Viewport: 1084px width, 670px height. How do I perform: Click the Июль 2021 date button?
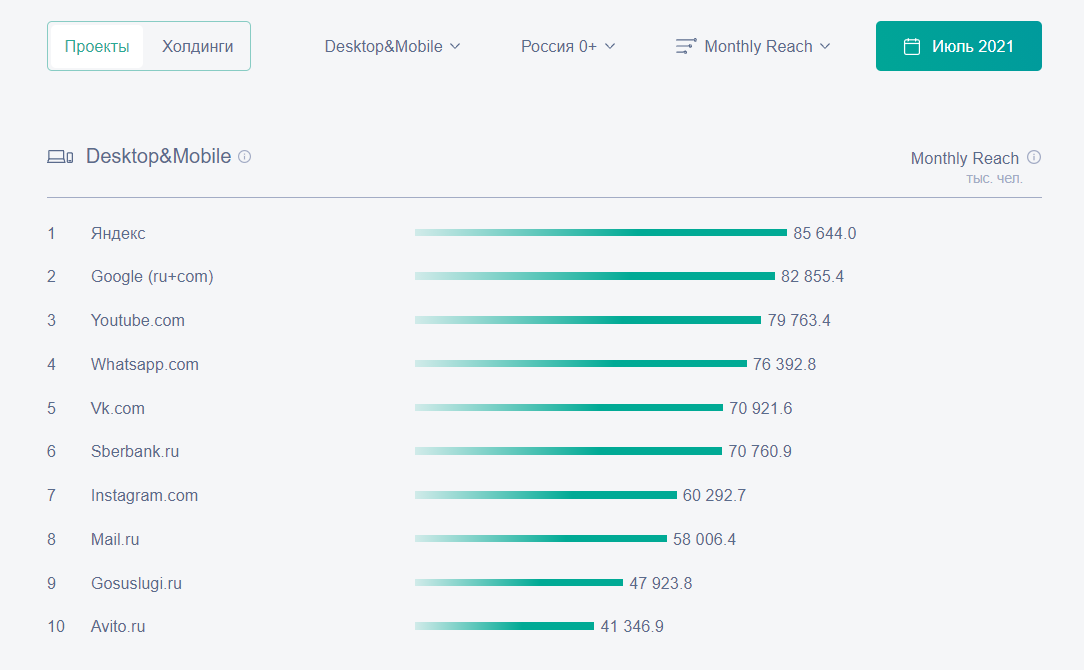[959, 46]
